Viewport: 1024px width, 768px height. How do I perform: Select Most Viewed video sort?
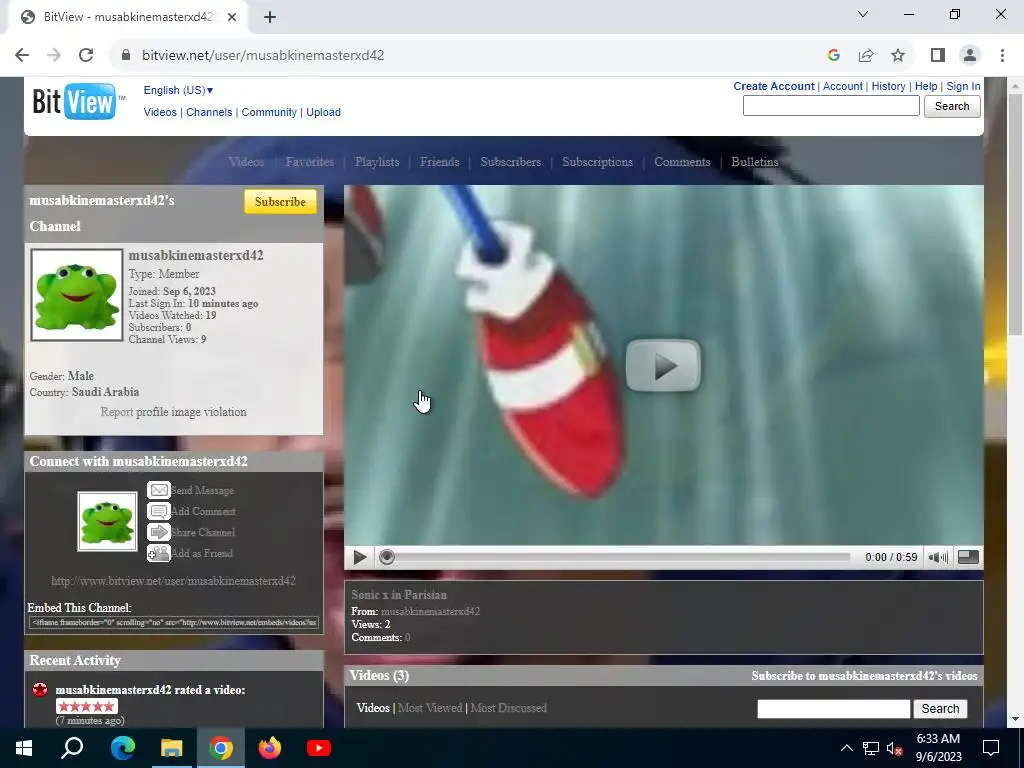coord(430,708)
